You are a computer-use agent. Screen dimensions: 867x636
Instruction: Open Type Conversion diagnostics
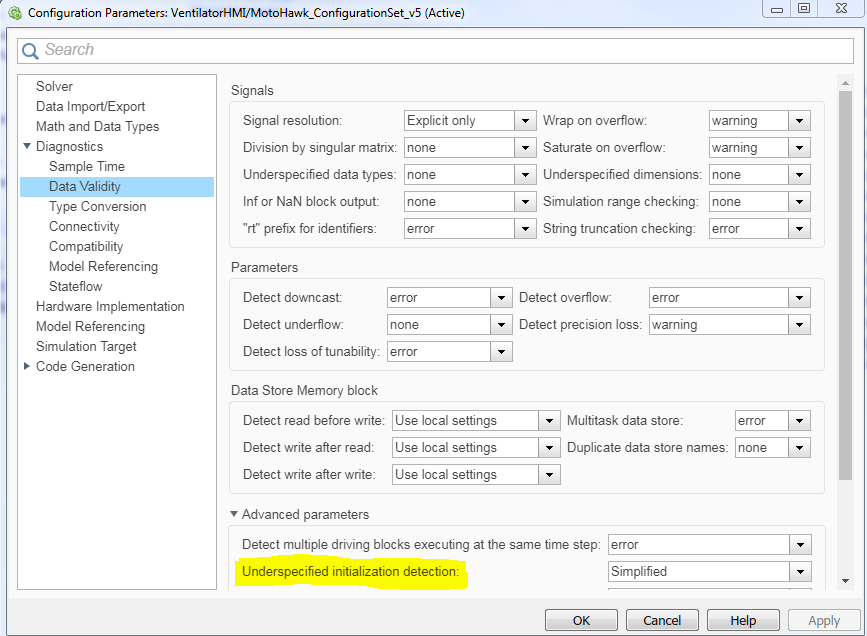click(97, 206)
